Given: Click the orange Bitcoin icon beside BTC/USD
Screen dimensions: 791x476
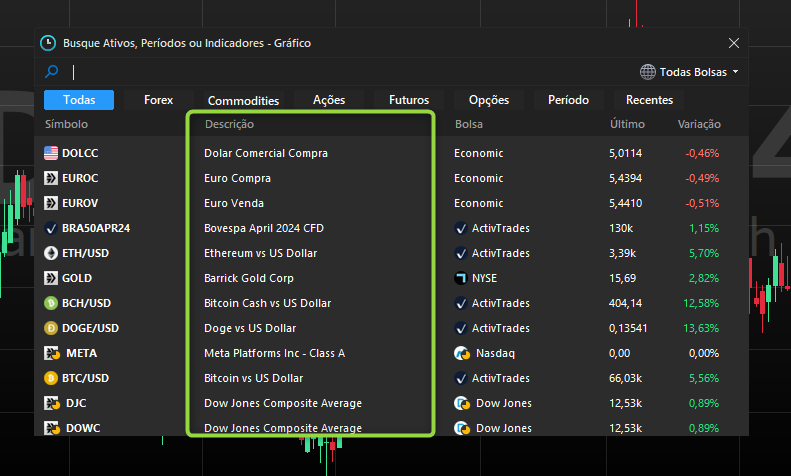Looking at the screenshot, I should pyautogui.click(x=52, y=378).
